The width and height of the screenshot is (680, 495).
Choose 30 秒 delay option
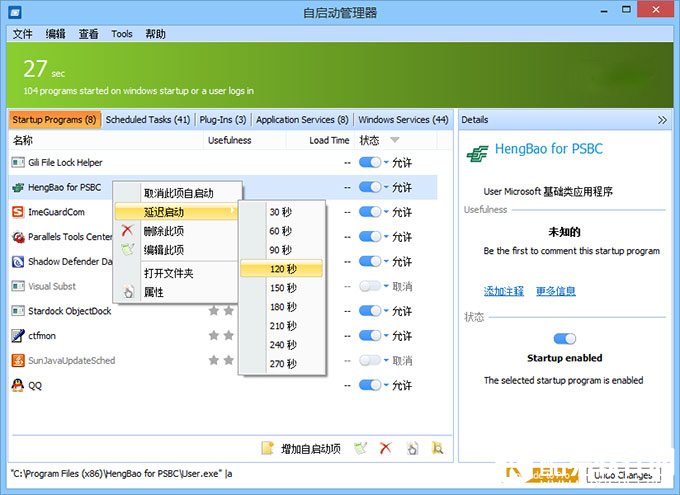click(x=282, y=212)
